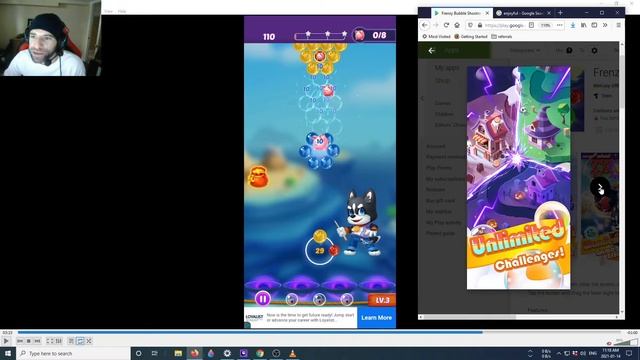The image size is (640, 360).
Task: Open Chrome from the taskbar
Action: 260,353
